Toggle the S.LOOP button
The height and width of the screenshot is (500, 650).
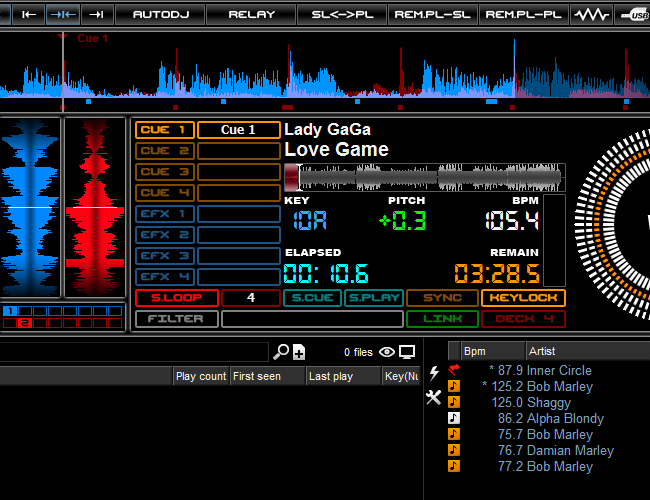pos(177,298)
